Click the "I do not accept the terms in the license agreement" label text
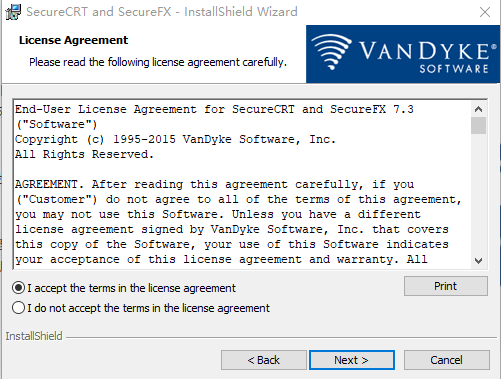The image size is (501, 379). [x=148, y=308]
